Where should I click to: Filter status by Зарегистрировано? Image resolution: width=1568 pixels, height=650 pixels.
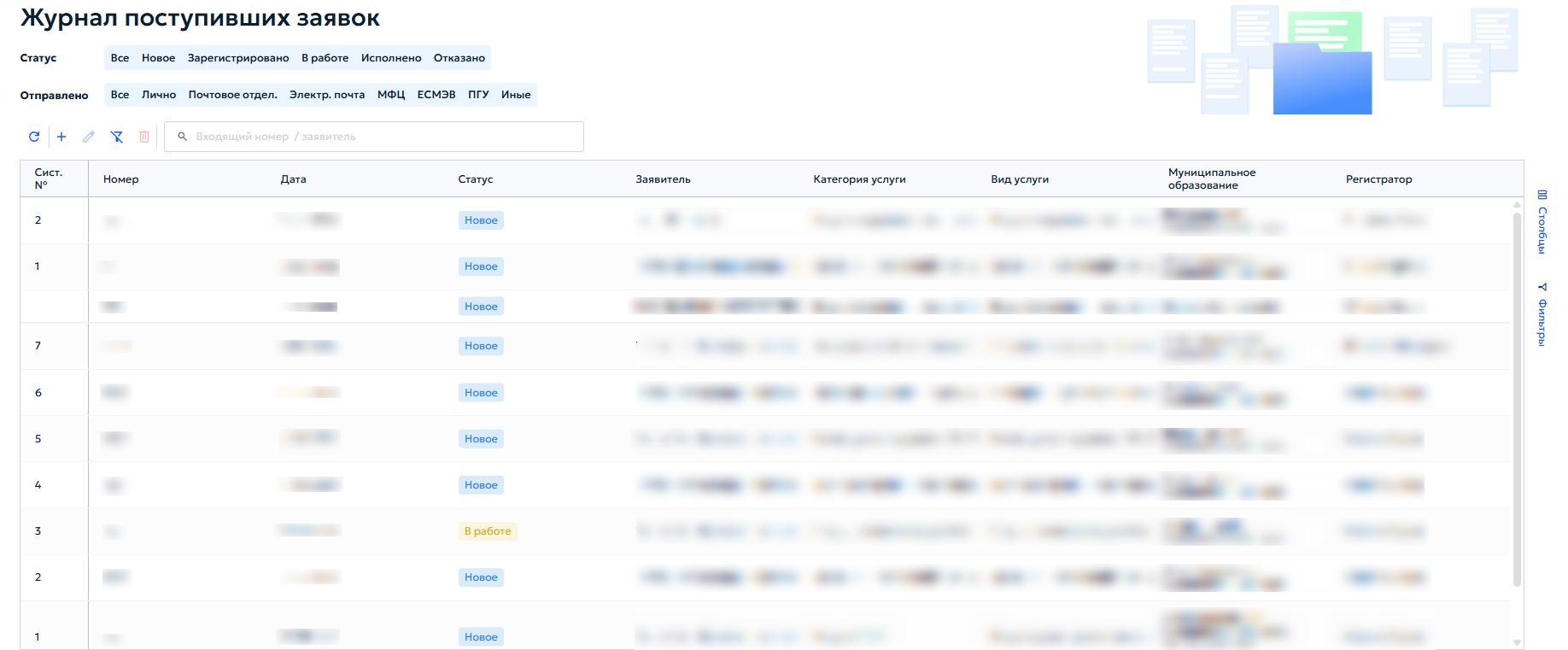click(x=238, y=58)
